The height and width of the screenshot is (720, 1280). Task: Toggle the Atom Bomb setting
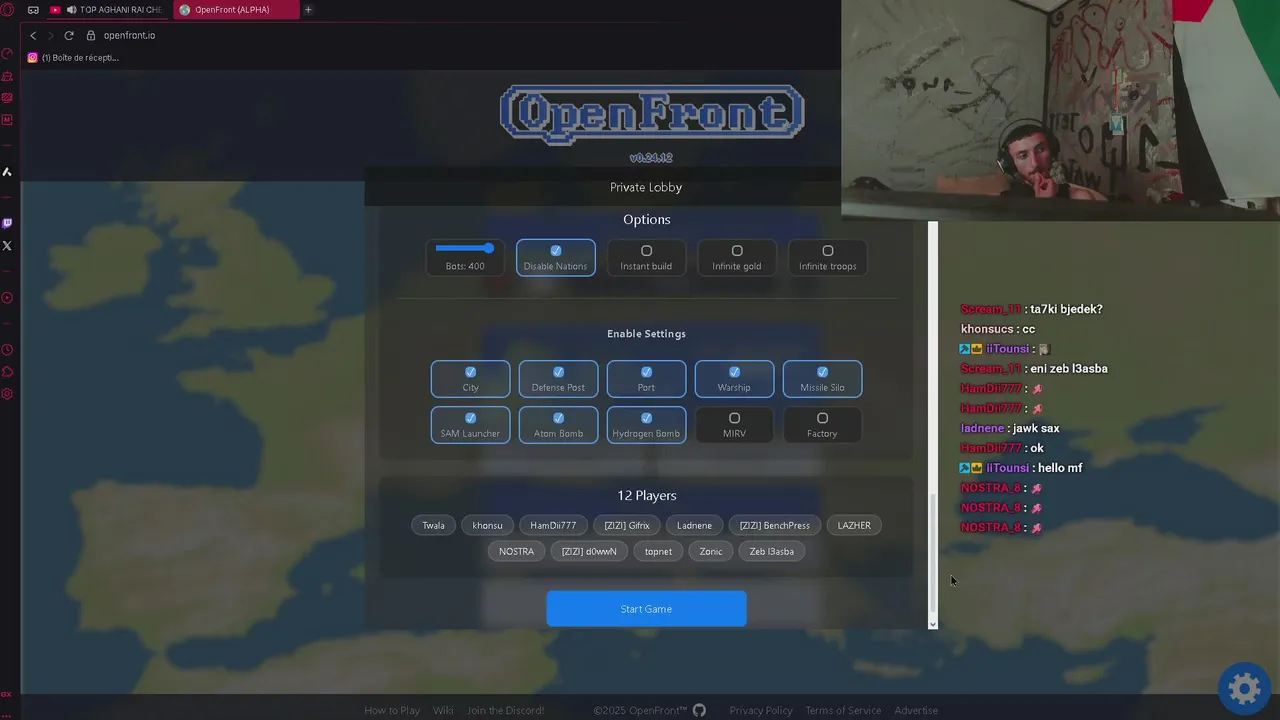click(558, 425)
